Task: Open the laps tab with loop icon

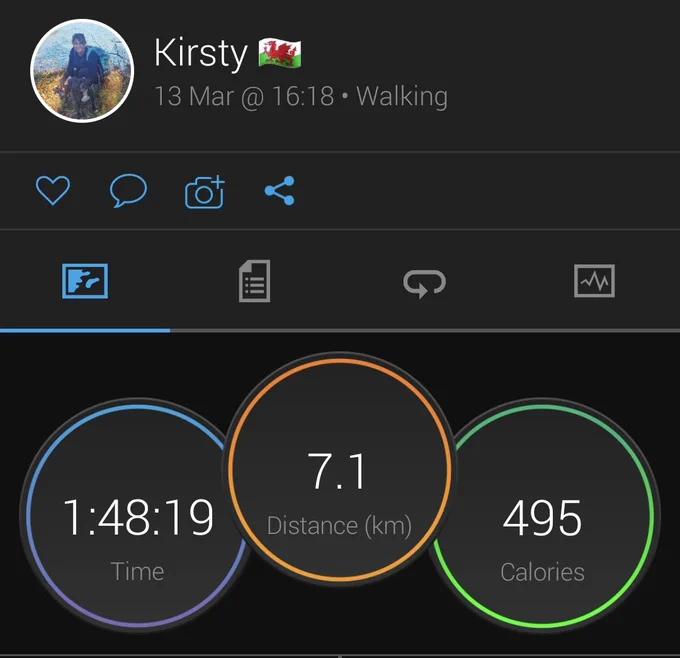Action: [x=425, y=283]
